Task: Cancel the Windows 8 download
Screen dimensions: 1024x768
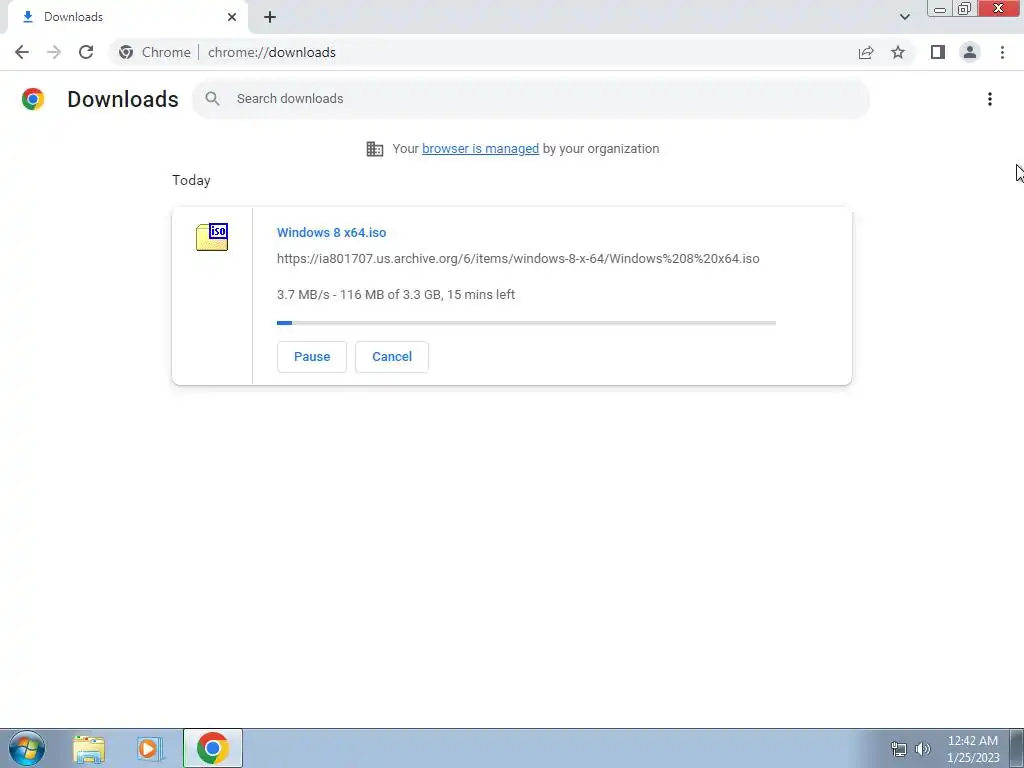Action: click(x=392, y=357)
